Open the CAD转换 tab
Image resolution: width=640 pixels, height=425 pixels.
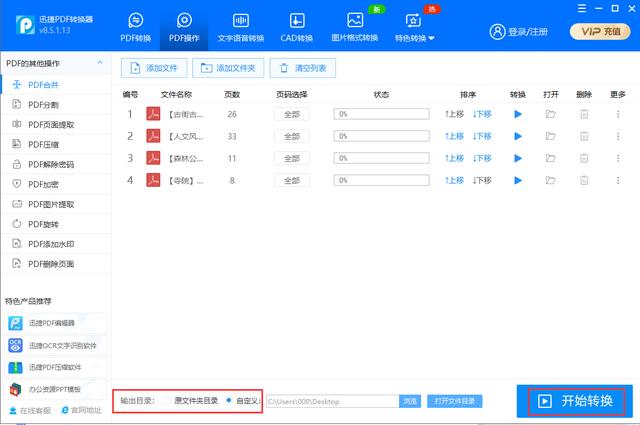pyautogui.click(x=297, y=27)
